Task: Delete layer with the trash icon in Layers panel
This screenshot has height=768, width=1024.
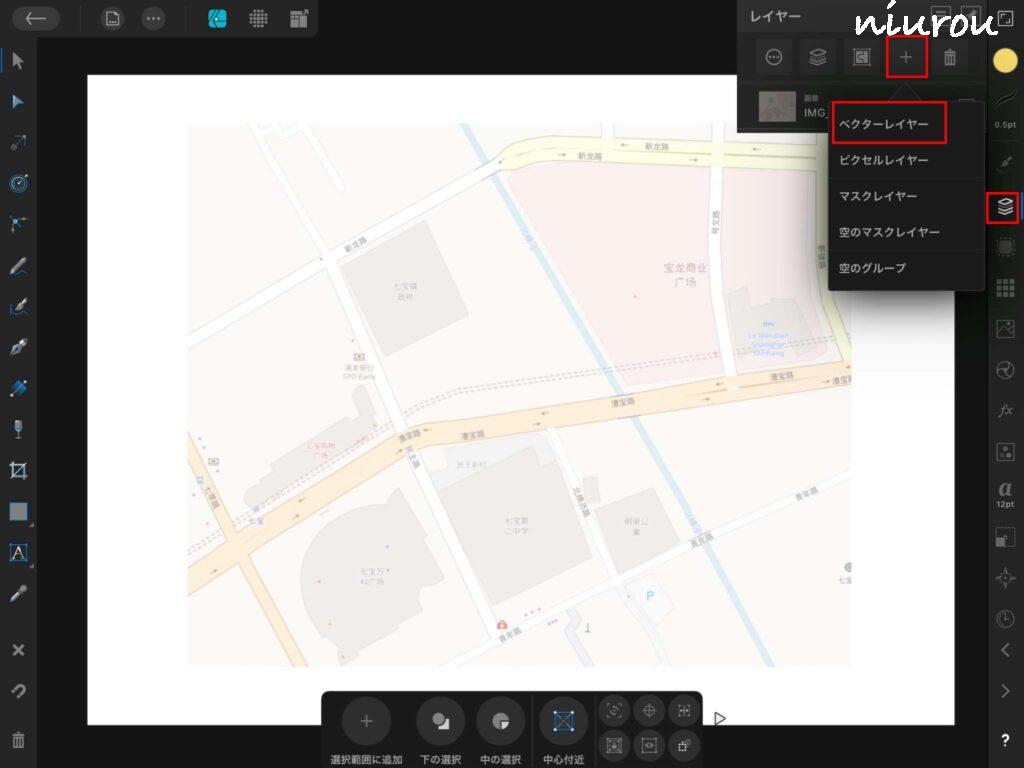Action: [x=950, y=58]
